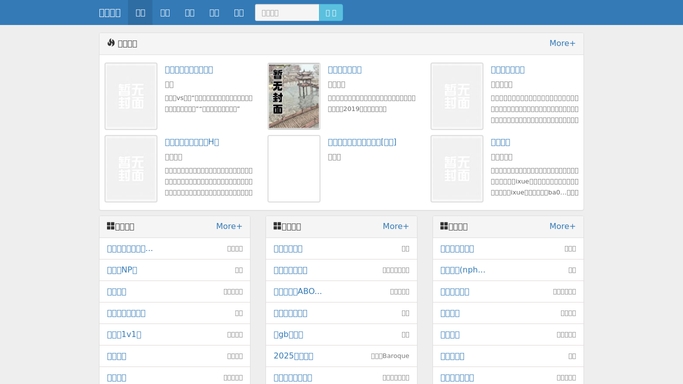Open More+ in the right list panel
This screenshot has height=384, width=683.
point(562,226)
